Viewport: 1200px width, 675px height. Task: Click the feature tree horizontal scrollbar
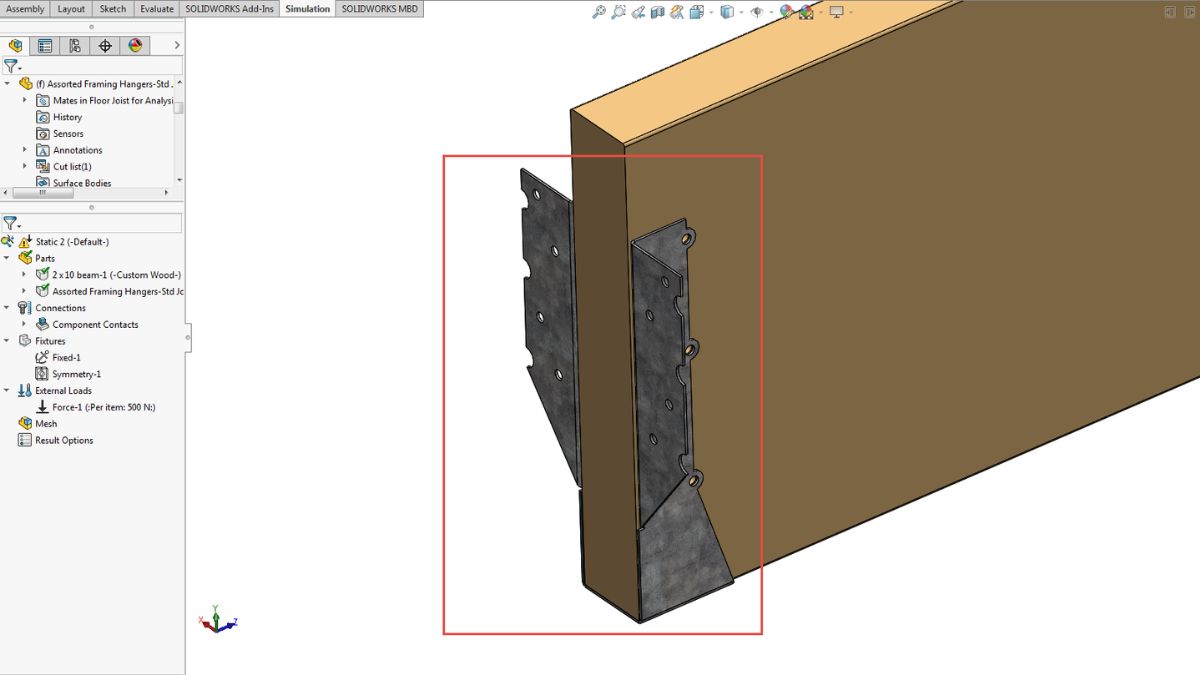[38, 194]
